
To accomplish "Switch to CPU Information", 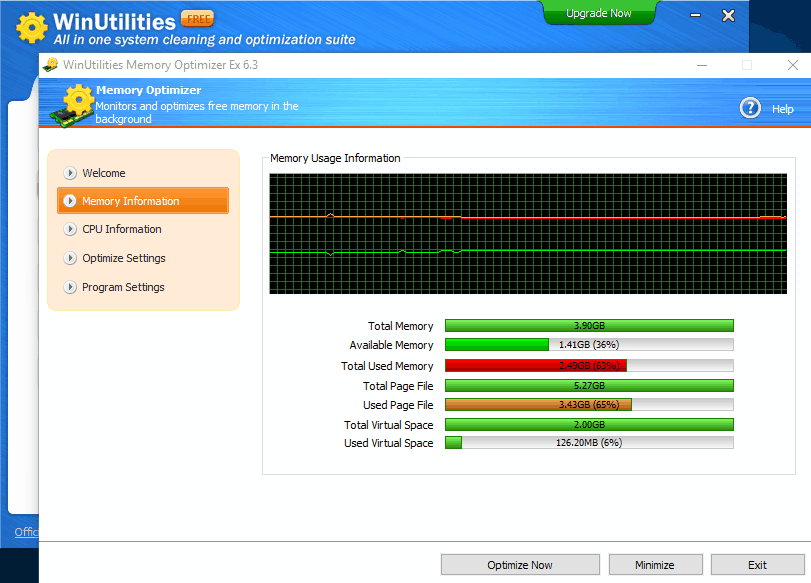I will (x=122, y=229).
